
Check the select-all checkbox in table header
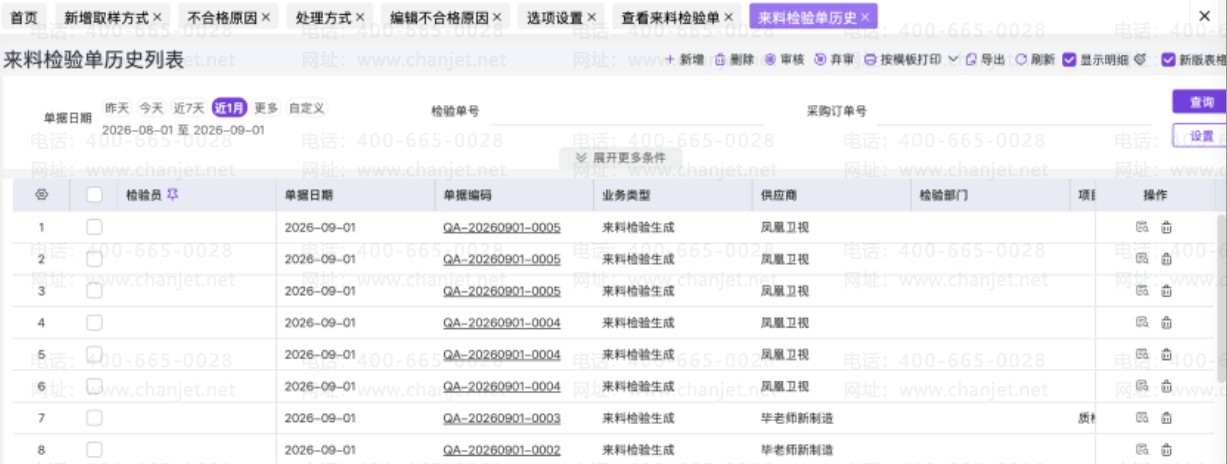click(95, 195)
